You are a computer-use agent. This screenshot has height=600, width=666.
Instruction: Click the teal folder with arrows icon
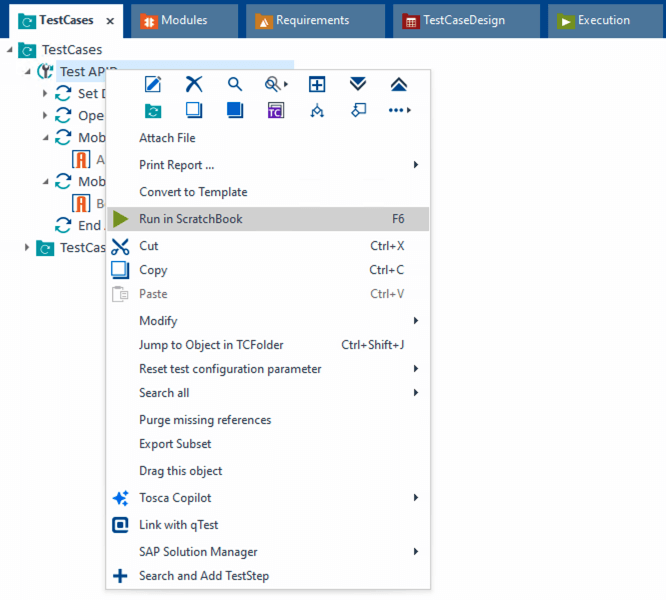pos(153,111)
